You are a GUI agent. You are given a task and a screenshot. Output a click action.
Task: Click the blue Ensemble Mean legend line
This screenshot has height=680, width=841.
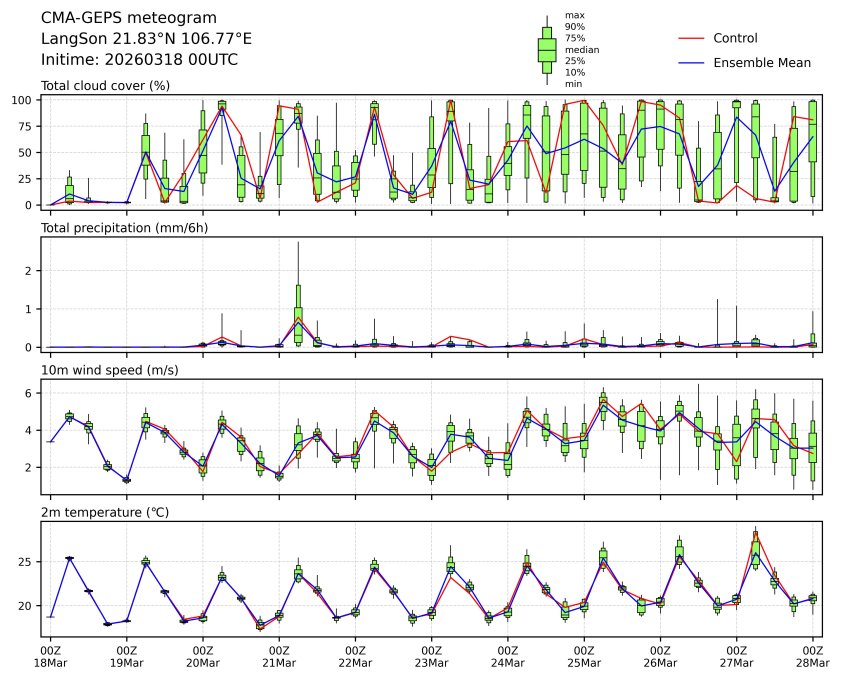click(692, 62)
